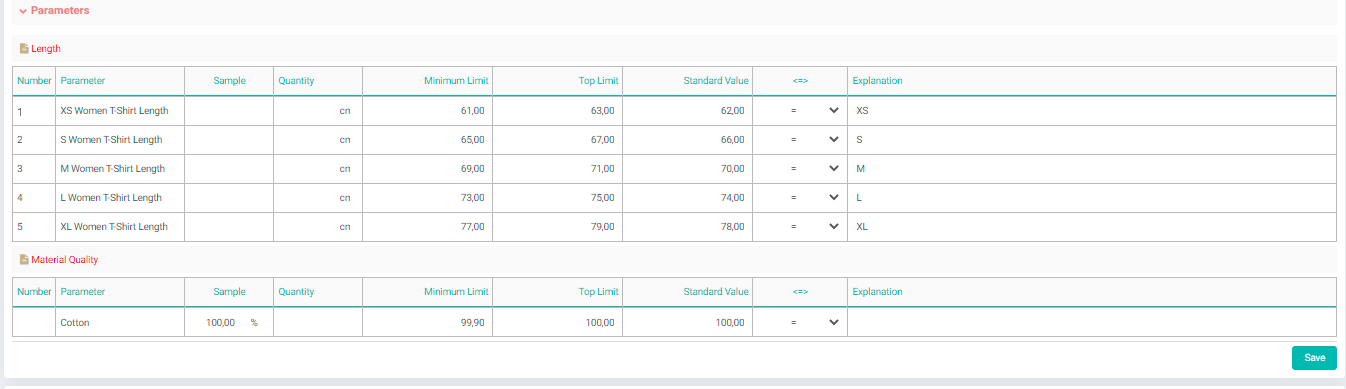Click the L row explanation field
This screenshot has width=1346, height=389.
1091,197
